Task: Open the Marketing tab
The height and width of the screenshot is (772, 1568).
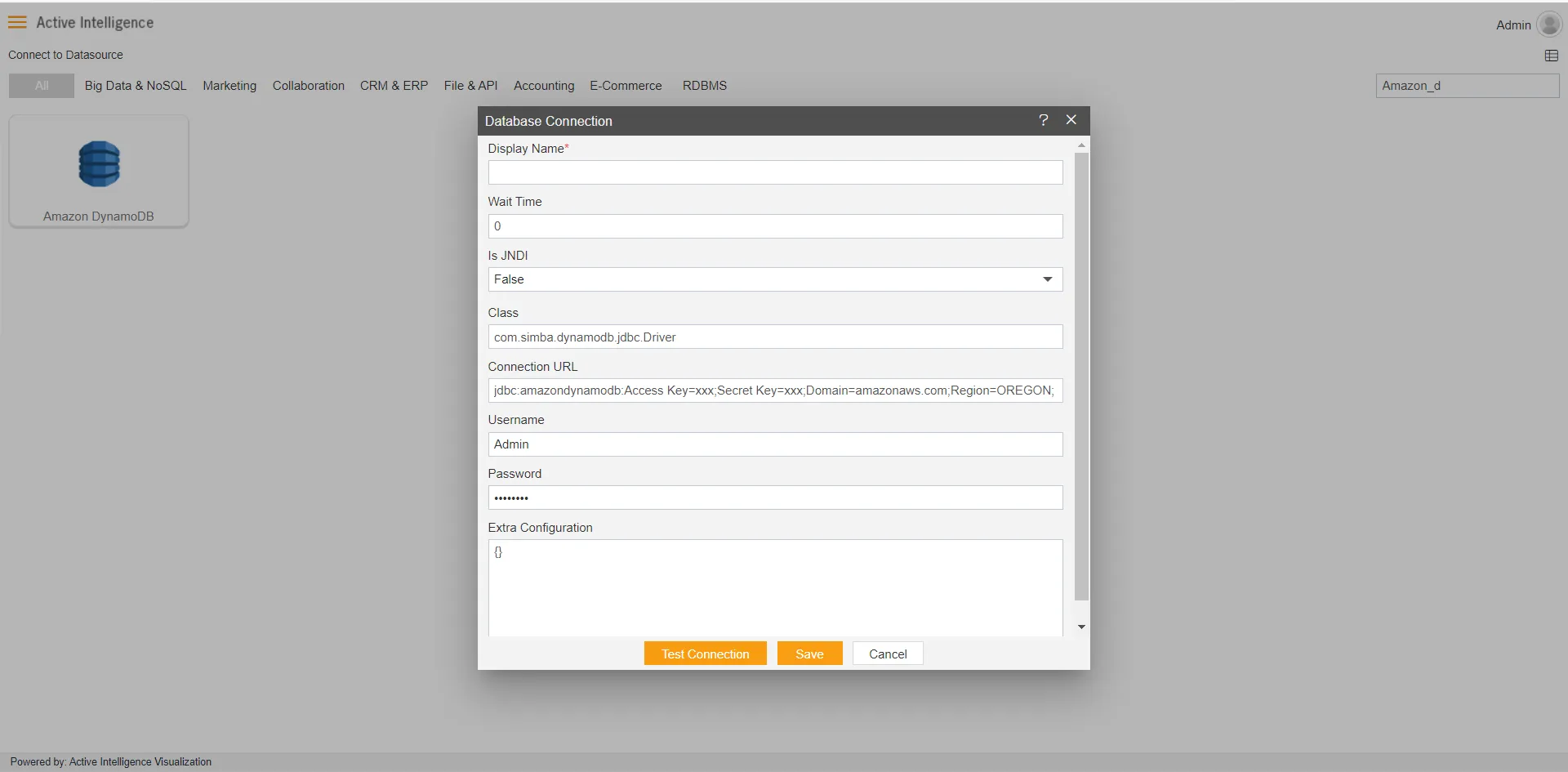Action: pyautogui.click(x=229, y=86)
